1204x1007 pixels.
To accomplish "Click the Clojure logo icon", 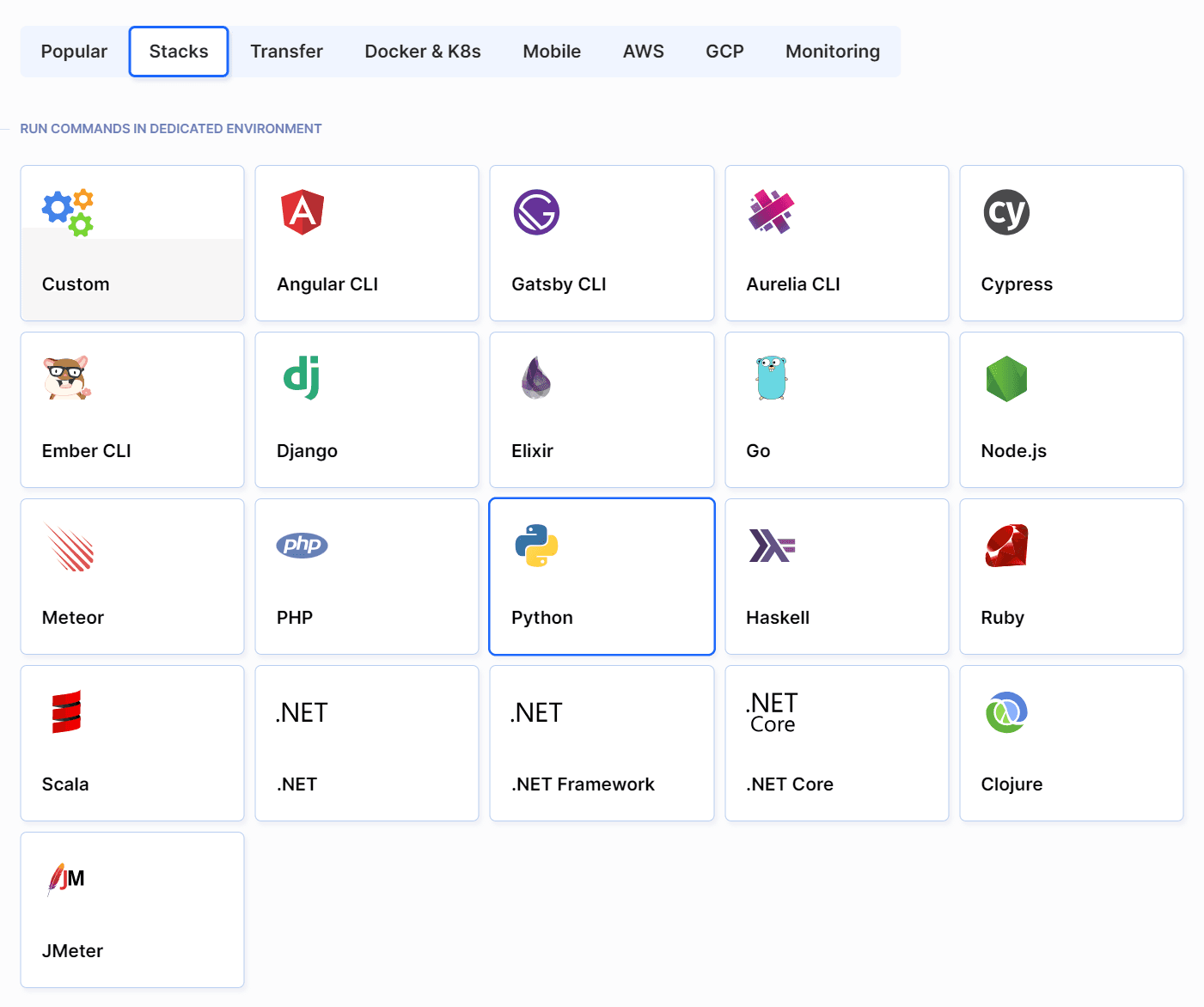I will [x=1006, y=712].
